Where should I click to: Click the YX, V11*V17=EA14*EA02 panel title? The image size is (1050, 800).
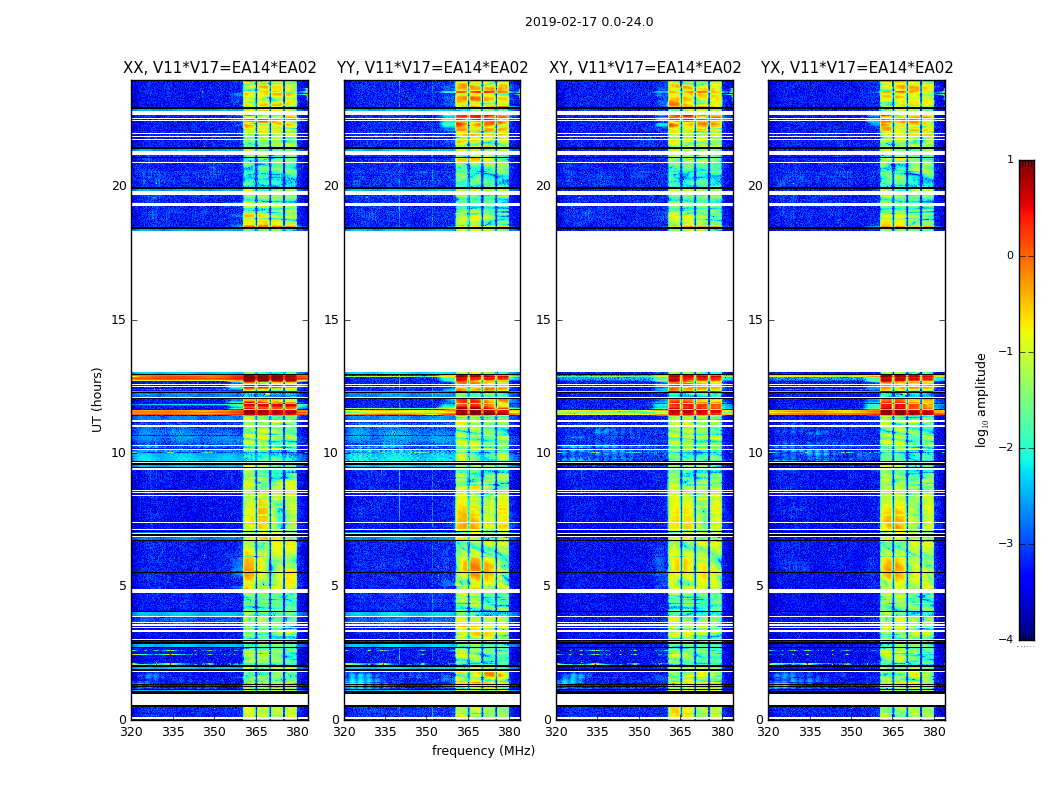pos(856,68)
